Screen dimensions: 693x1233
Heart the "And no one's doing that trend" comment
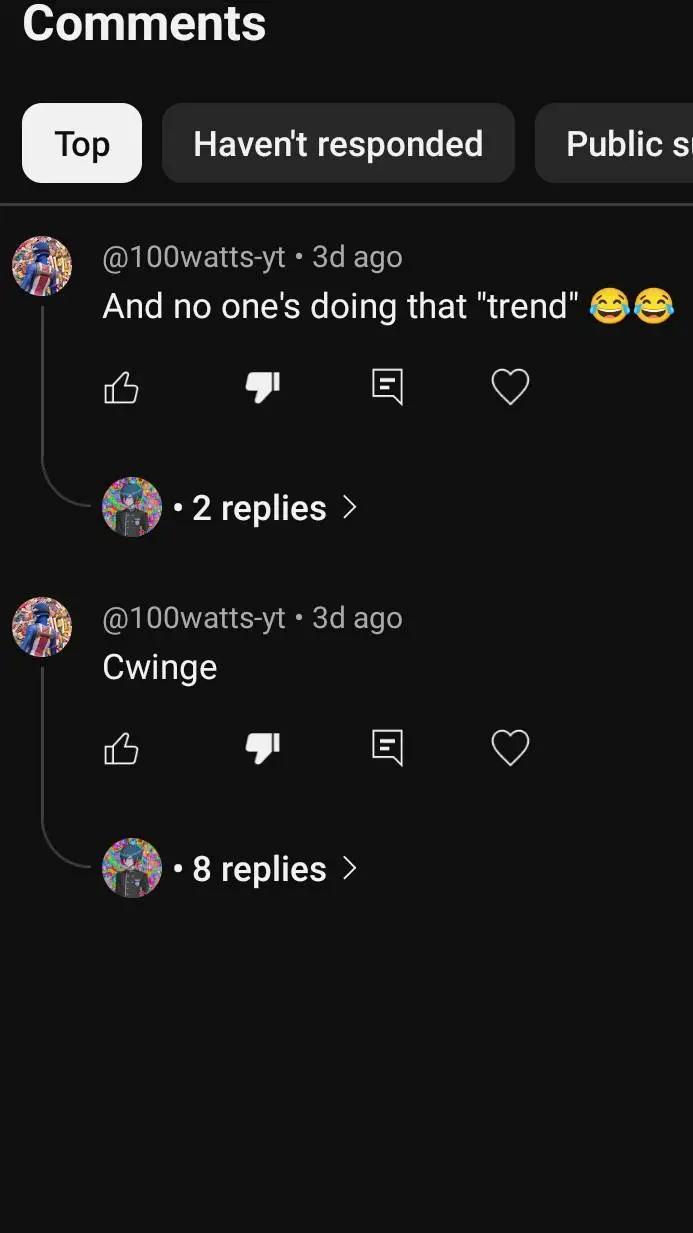click(510, 387)
